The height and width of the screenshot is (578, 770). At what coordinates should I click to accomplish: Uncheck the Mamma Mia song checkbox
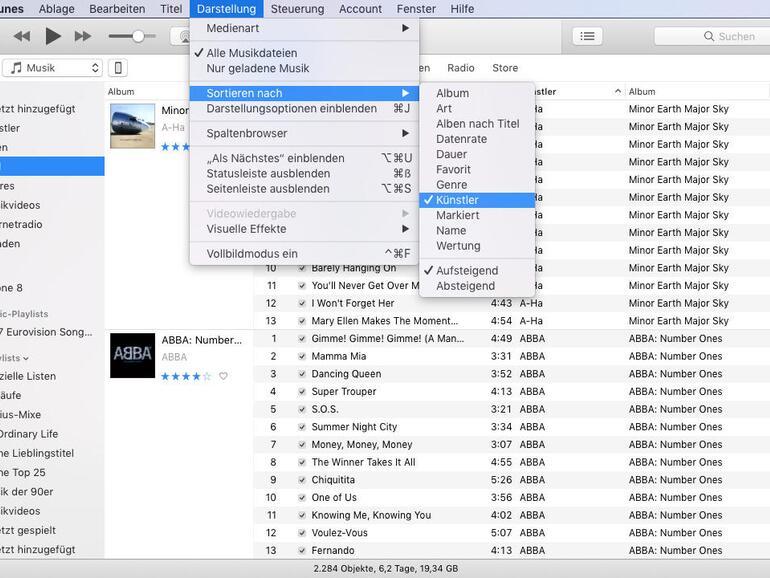tap(302, 356)
